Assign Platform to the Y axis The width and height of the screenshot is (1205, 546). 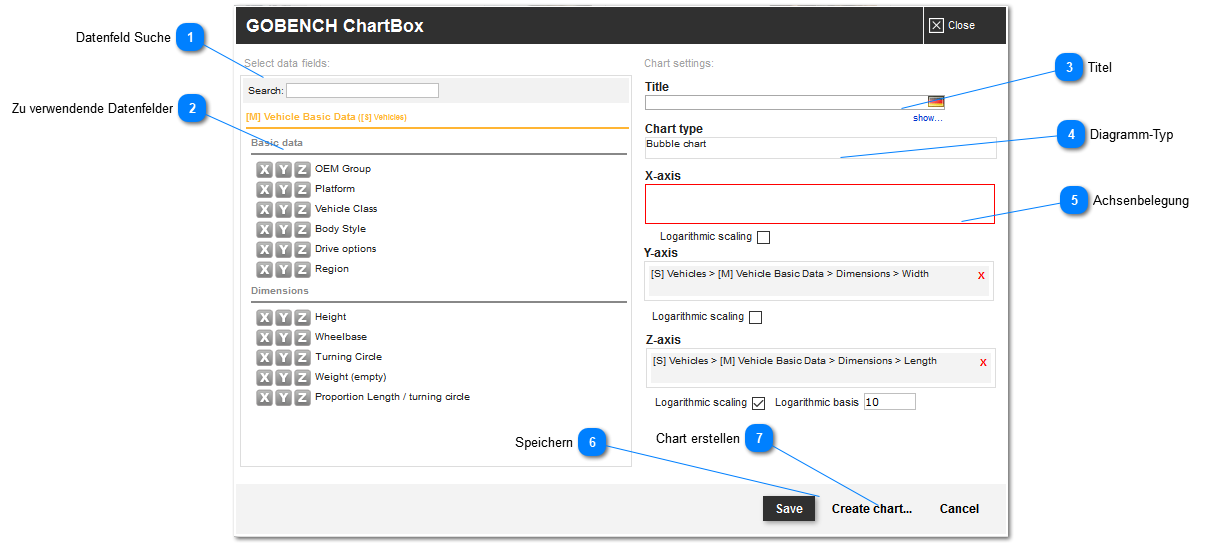coord(283,189)
